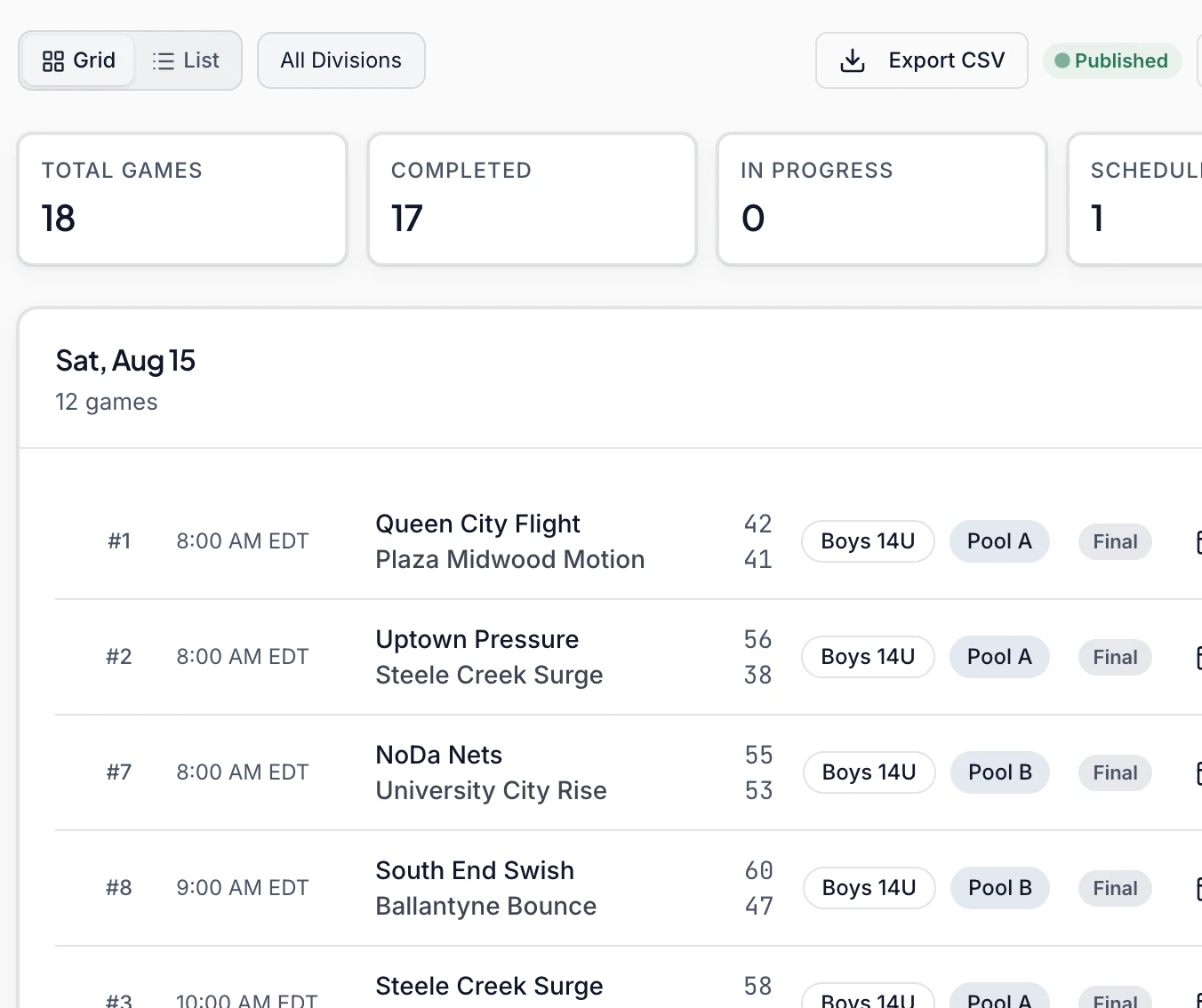The image size is (1202, 1008).
Task: Click the Total Games stat card
Action: (x=182, y=199)
